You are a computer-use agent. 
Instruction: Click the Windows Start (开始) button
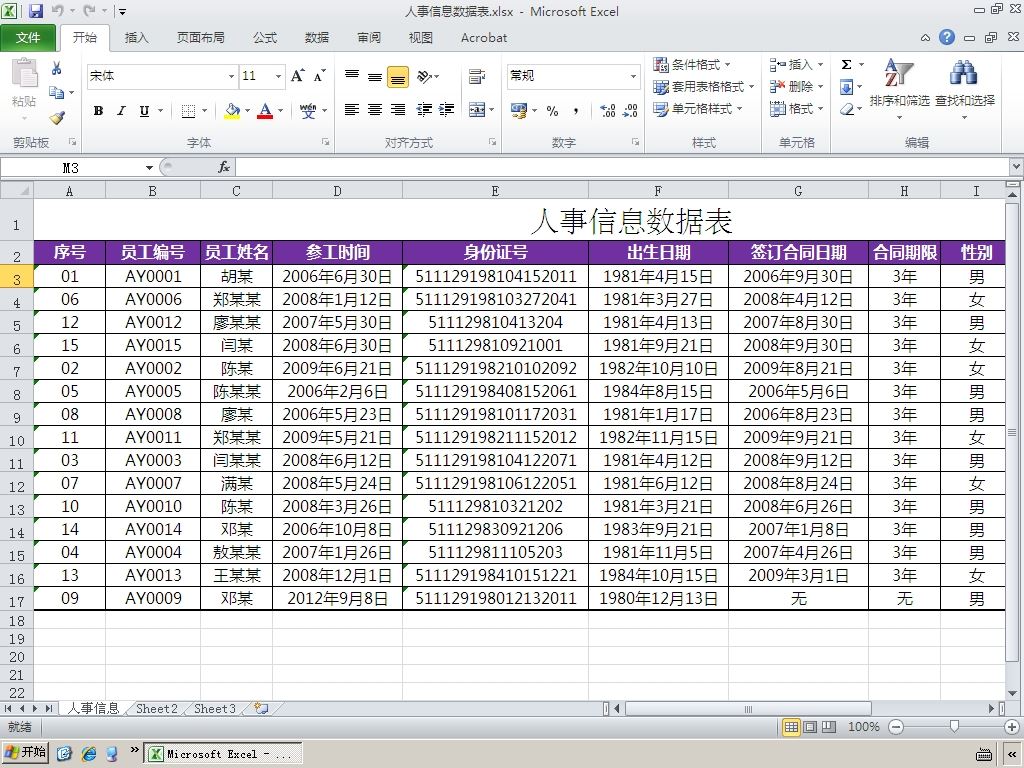coord(27,752)
